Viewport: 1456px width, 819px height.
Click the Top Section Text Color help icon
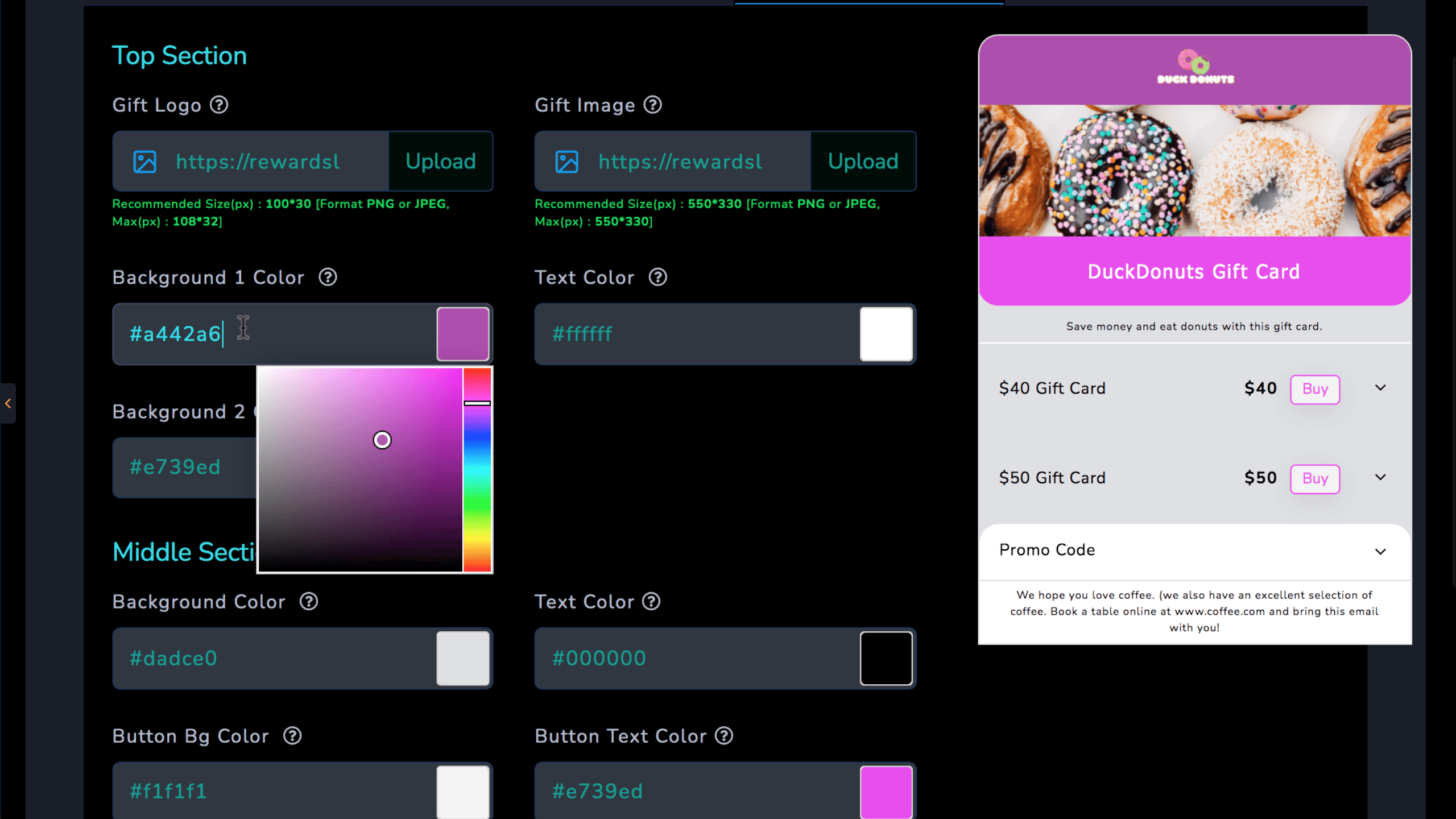click(658, 278)
